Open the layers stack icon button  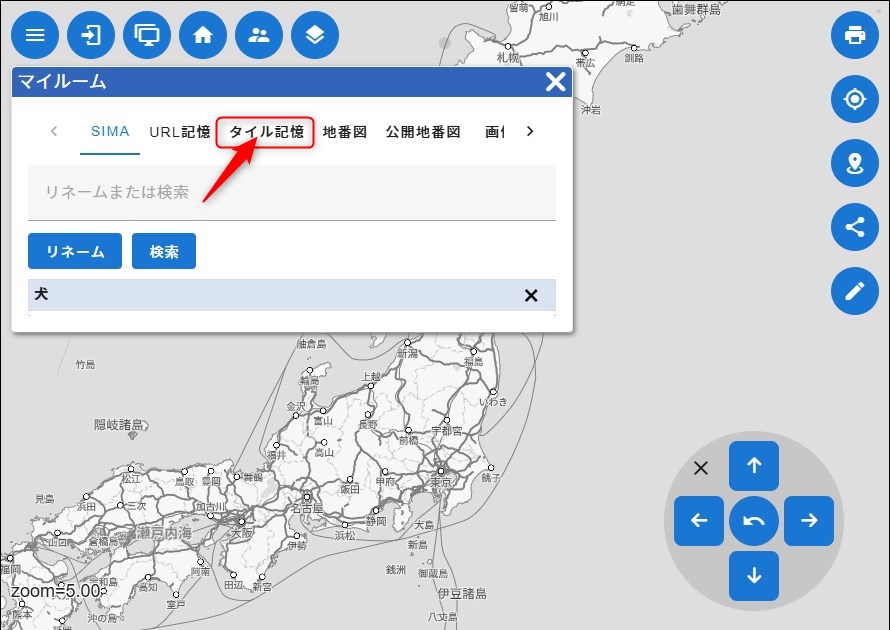315,36
